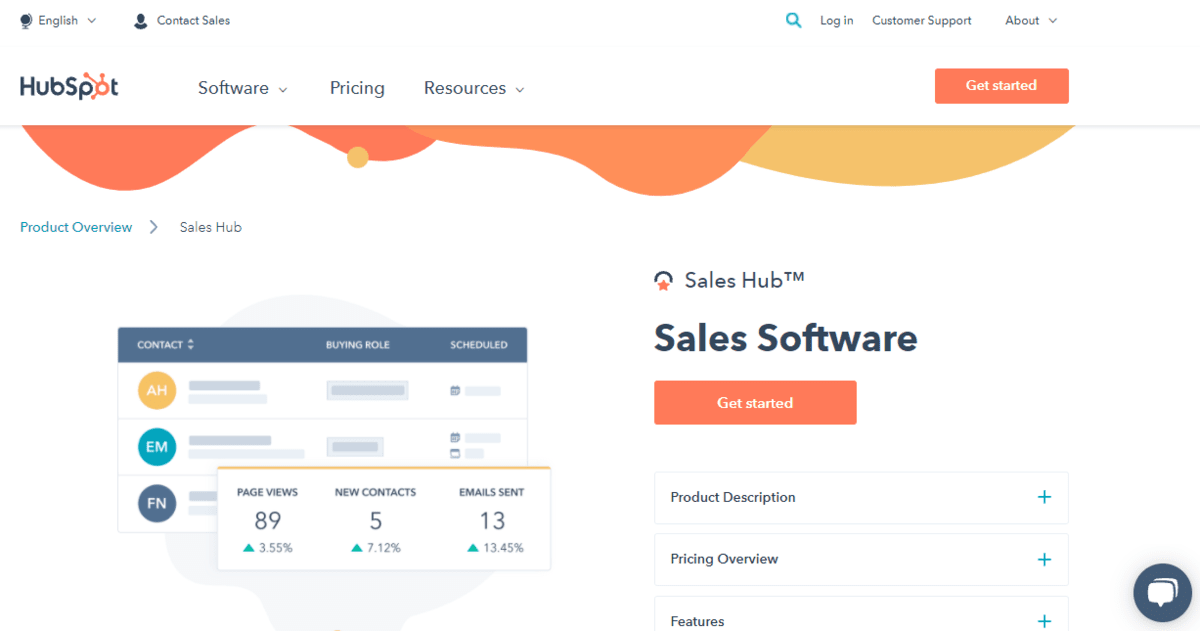1200x631 pixels.
Task: Open the About dropdown menu
Action: 1031,20
